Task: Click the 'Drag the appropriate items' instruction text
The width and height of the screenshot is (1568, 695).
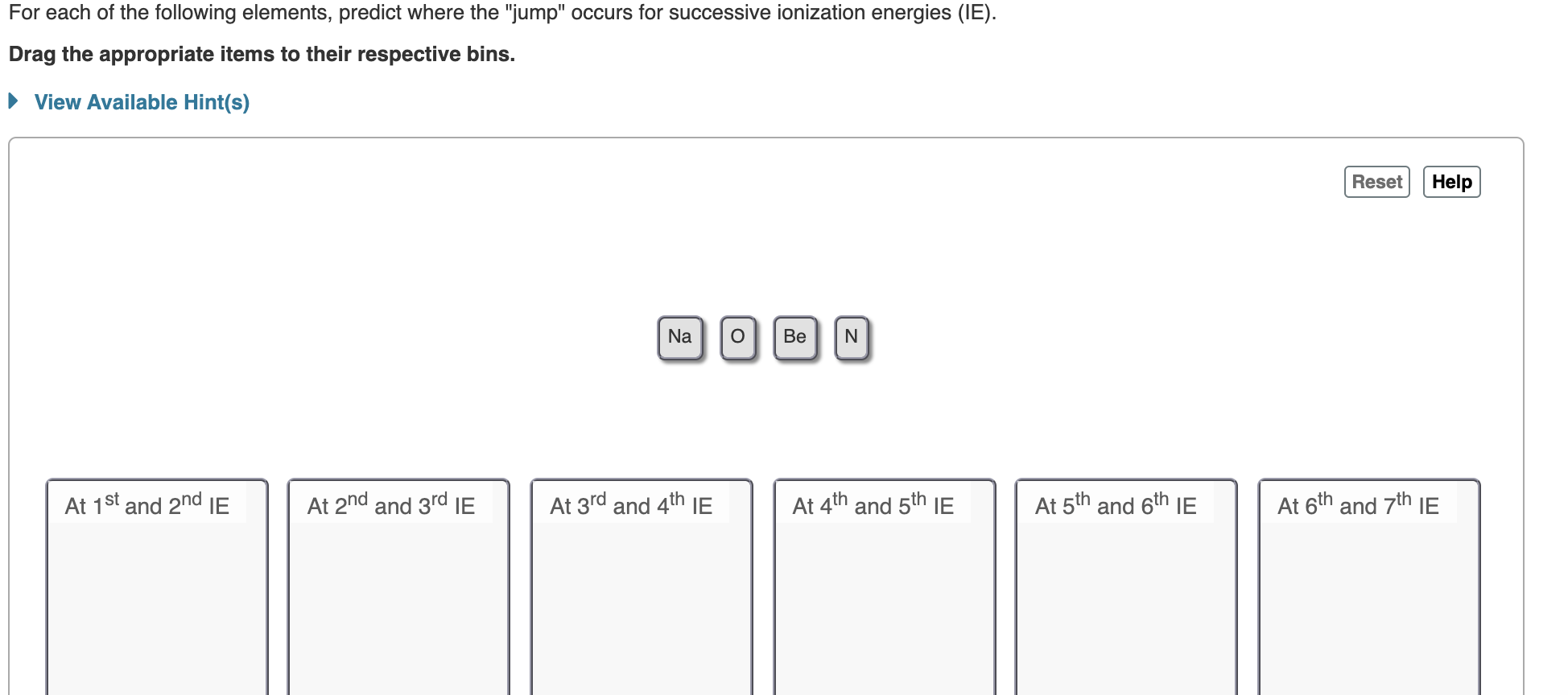Action: click(x=262, y=54)
